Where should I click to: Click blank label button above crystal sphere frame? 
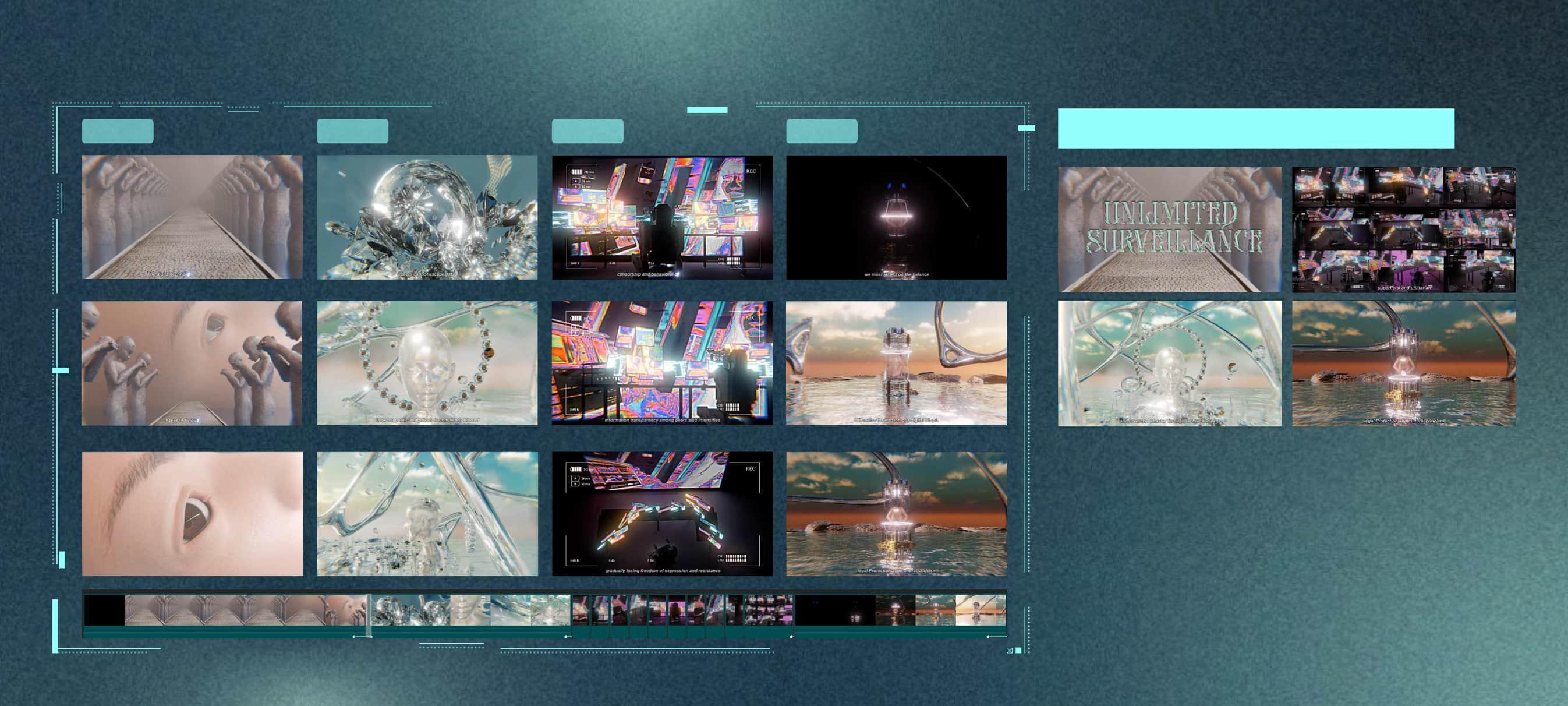tap(352, 131)
